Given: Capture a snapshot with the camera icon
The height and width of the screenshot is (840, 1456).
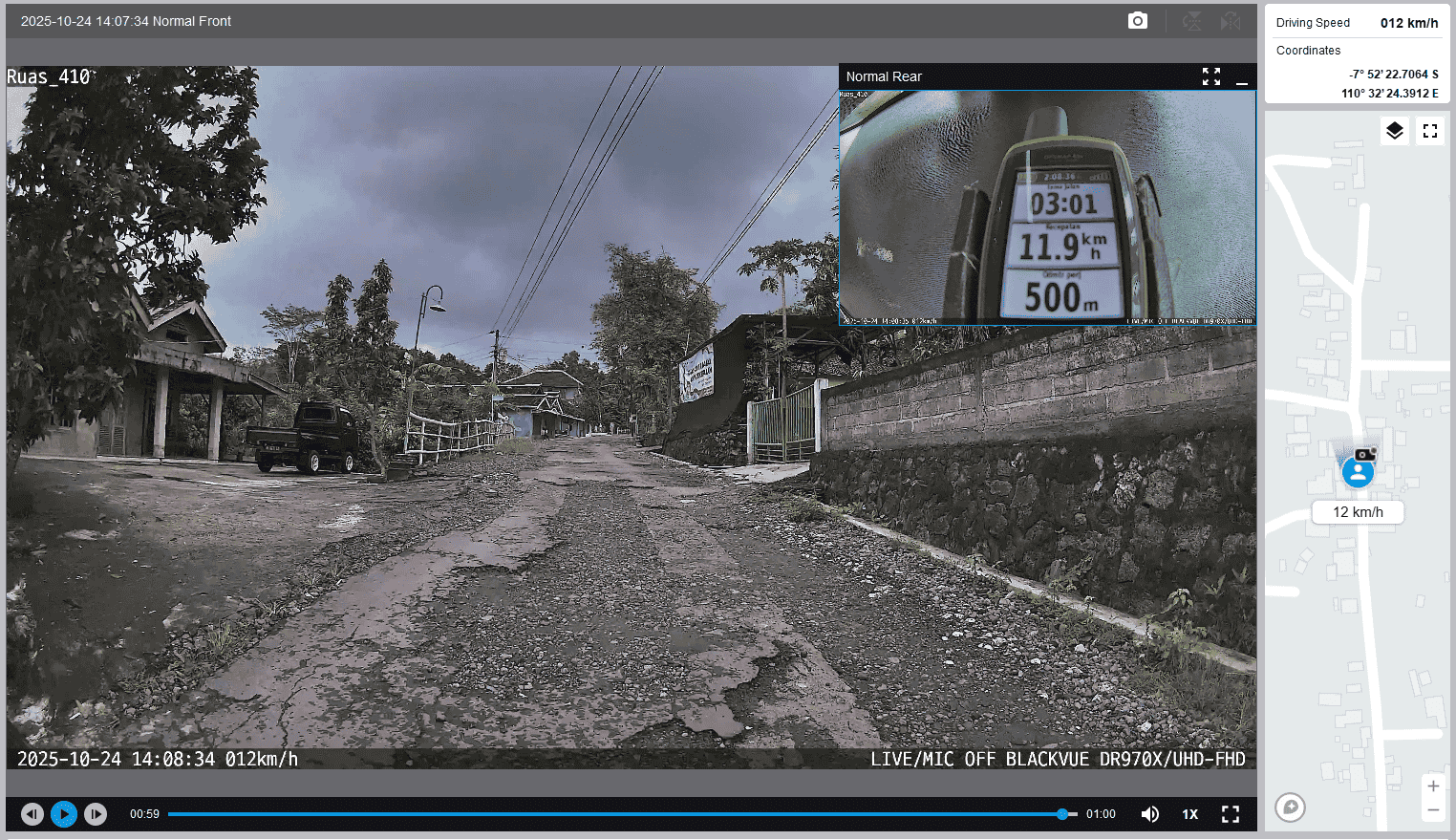Looking at the screenshot, I should pos(1137,21).
